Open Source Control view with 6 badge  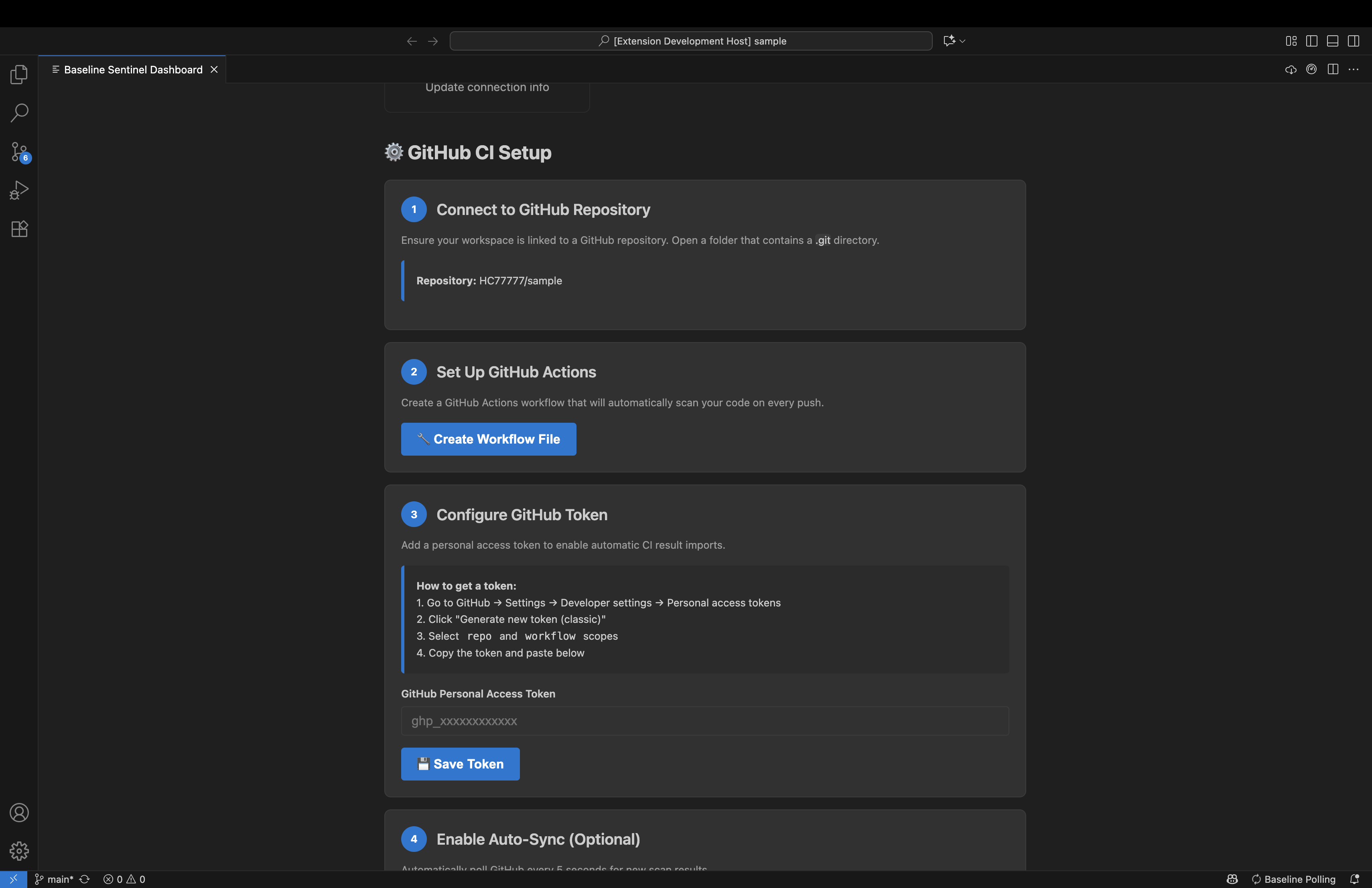pyautogui.click(x=19, y=152)
